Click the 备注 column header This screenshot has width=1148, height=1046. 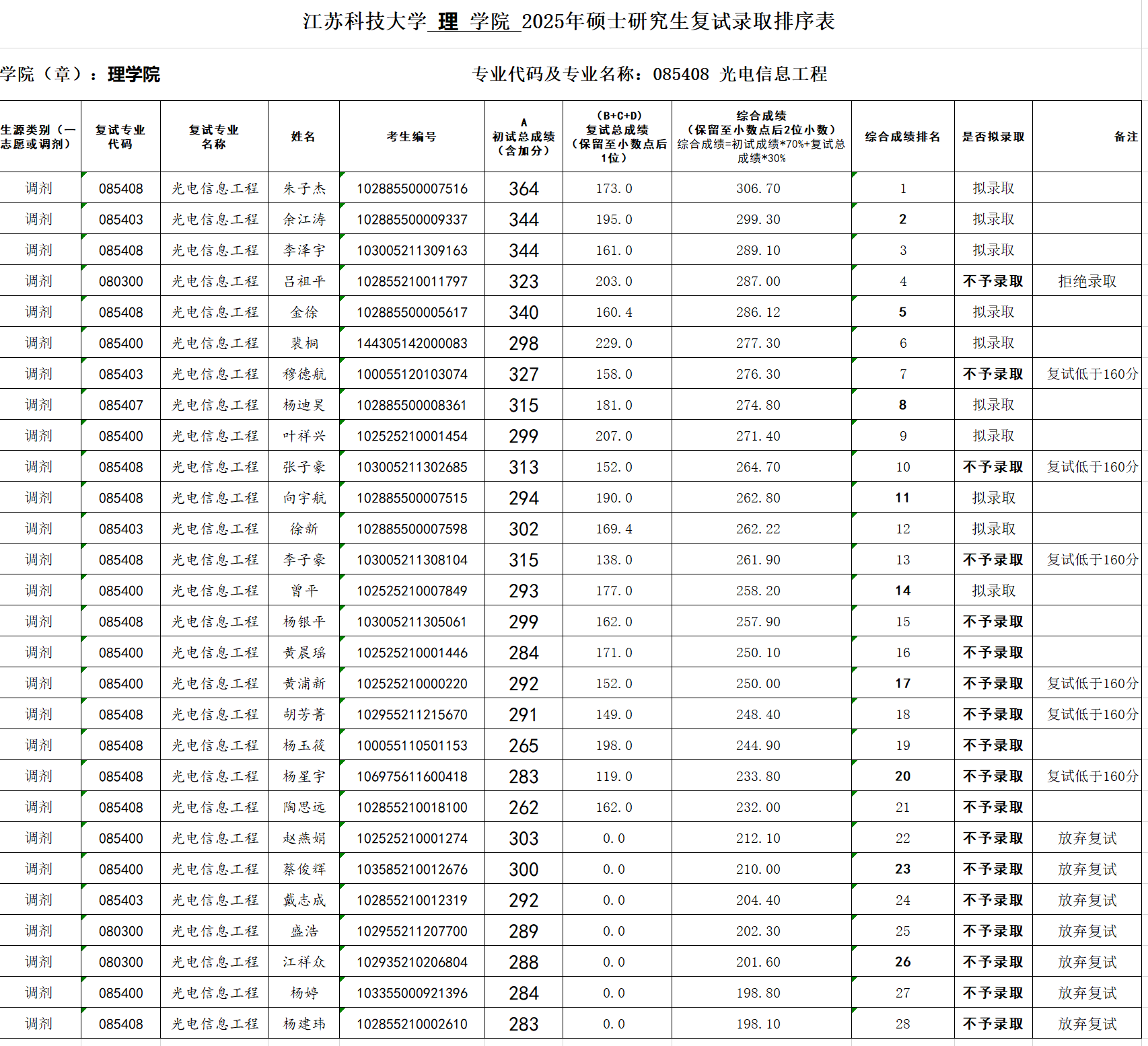(x=1125, y=137)
